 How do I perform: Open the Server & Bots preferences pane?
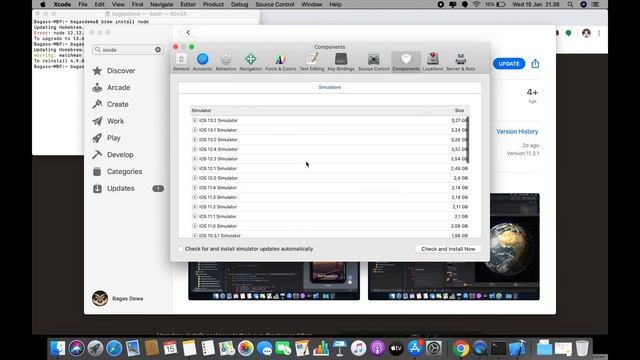click(460, 62)
